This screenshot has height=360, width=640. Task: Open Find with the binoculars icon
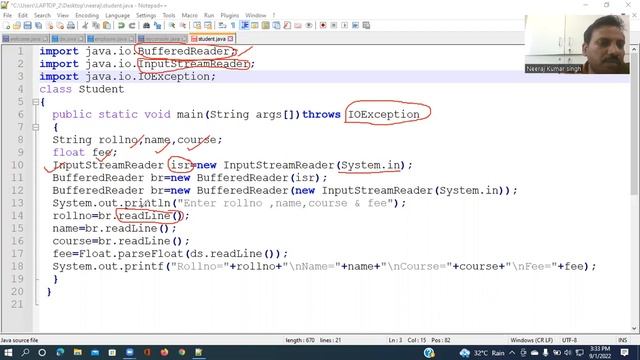coord(146,25)
